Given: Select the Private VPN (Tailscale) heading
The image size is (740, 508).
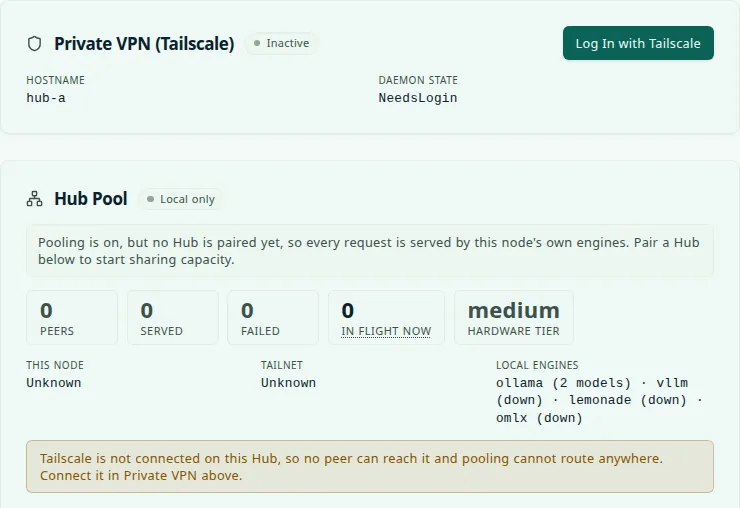Looking at the screenshot, I should (x=144, y=43).
